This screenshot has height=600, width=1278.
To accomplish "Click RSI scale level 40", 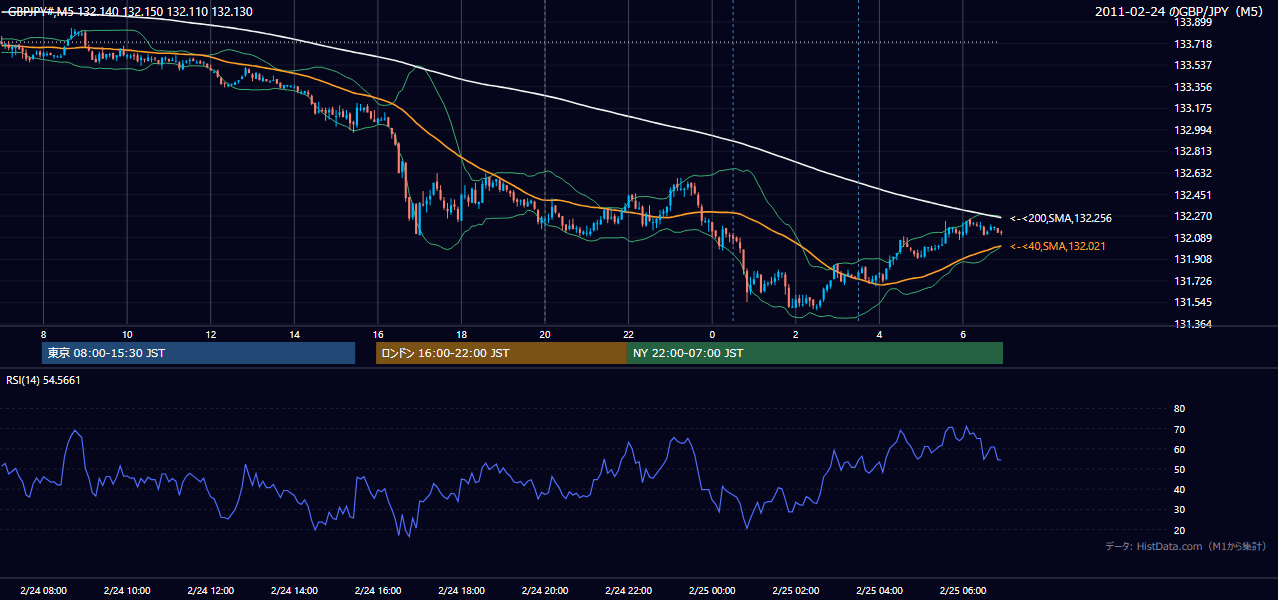I will click(x=1179, y=489).
